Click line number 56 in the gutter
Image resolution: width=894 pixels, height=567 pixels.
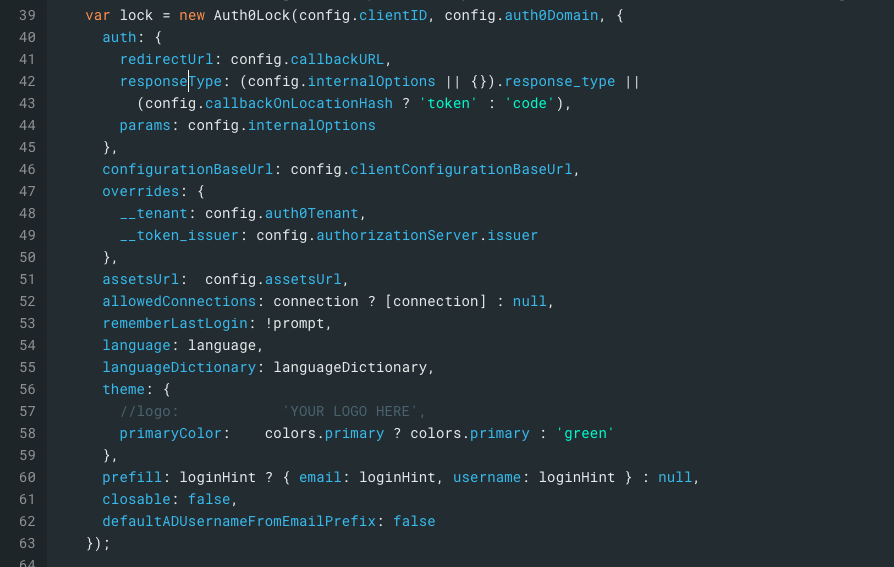coord(27,390)
